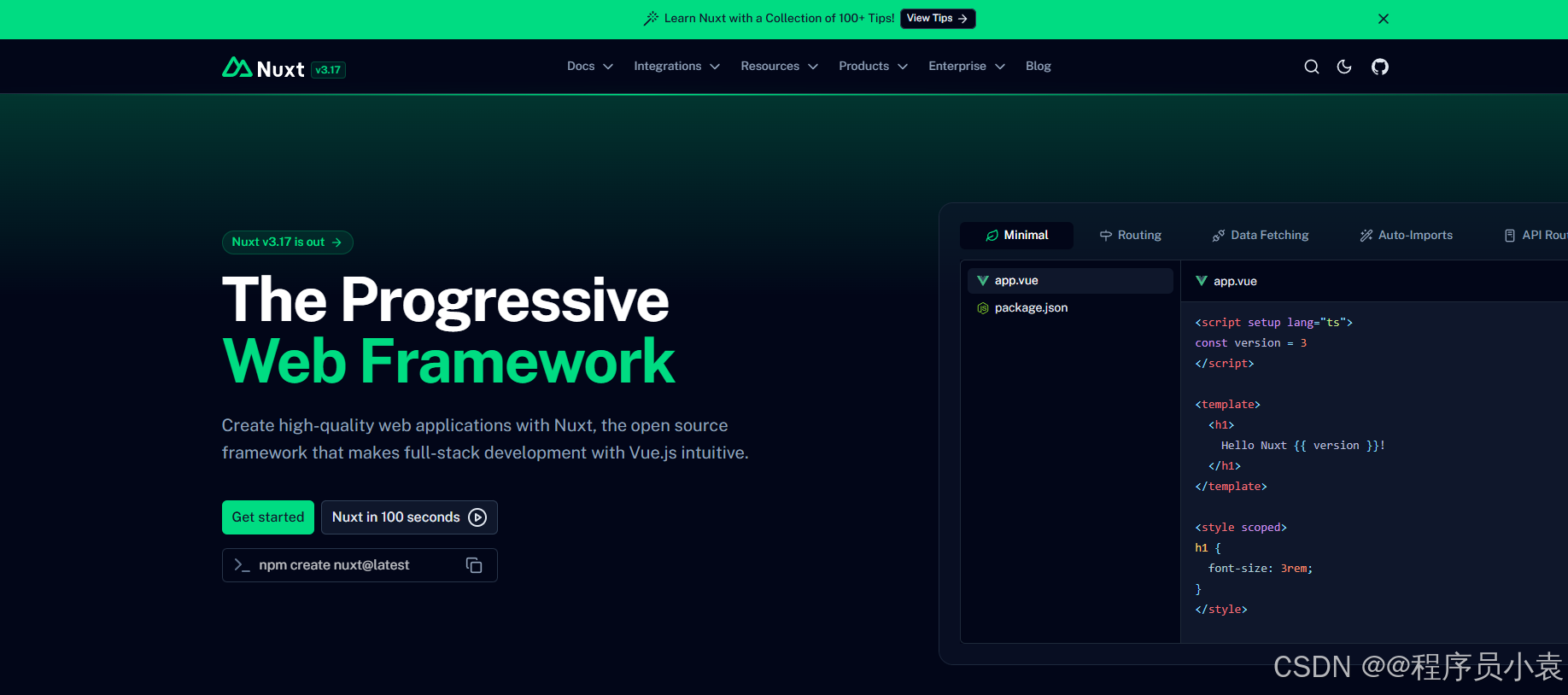The image size is (1568, 695).
Task: Click the Auto-Imports wand icon
Action: pyautogui.click(x=1366, y=236)
